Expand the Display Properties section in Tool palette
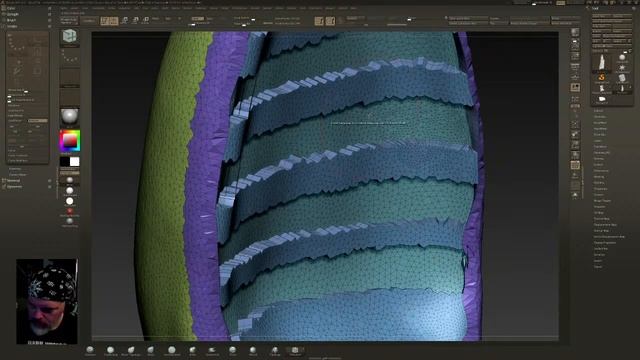The height and width of the screenshot is (360, 640). 605,242
